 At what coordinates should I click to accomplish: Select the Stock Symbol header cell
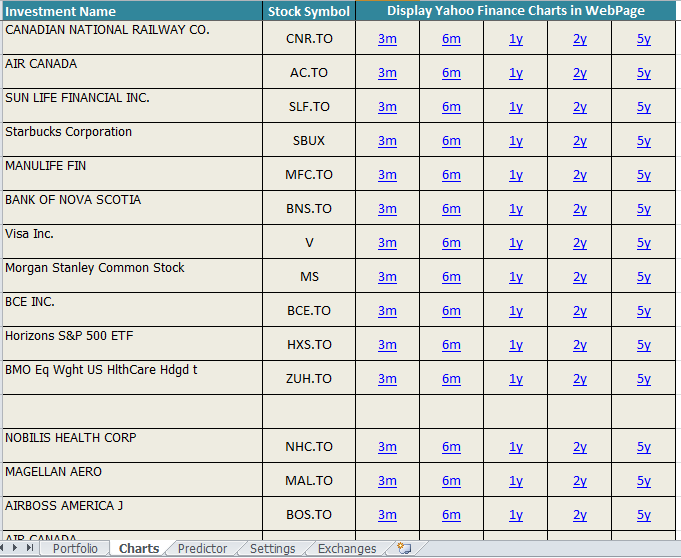309,11
